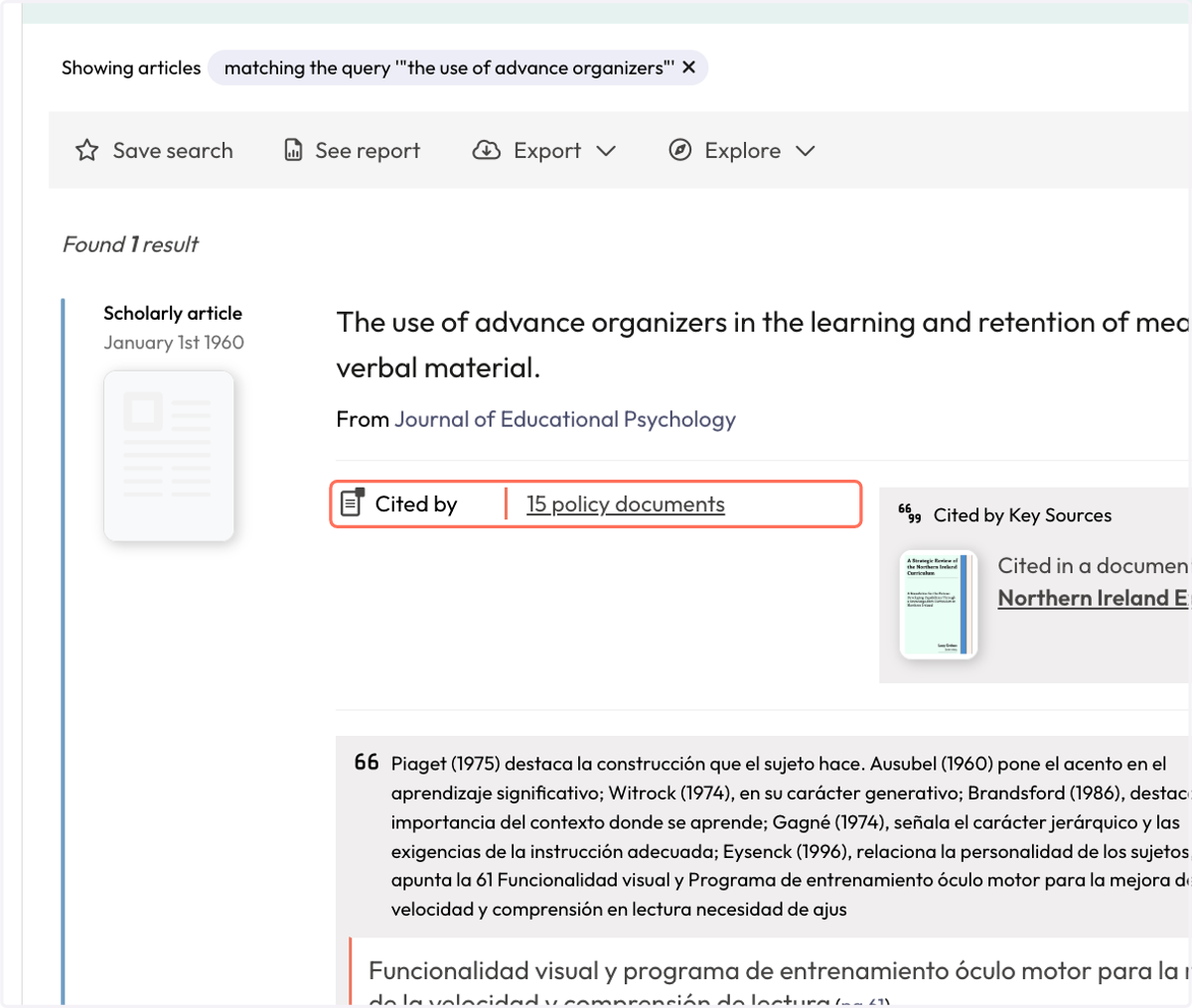1192x1008 pixels.
Task: Open the Export menu label
Action: coord(547,150)
